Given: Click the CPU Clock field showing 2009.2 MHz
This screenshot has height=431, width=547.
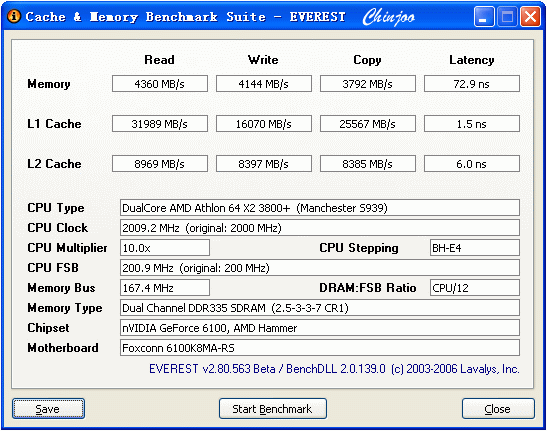Looking at the screenshot, I should 320,228.
